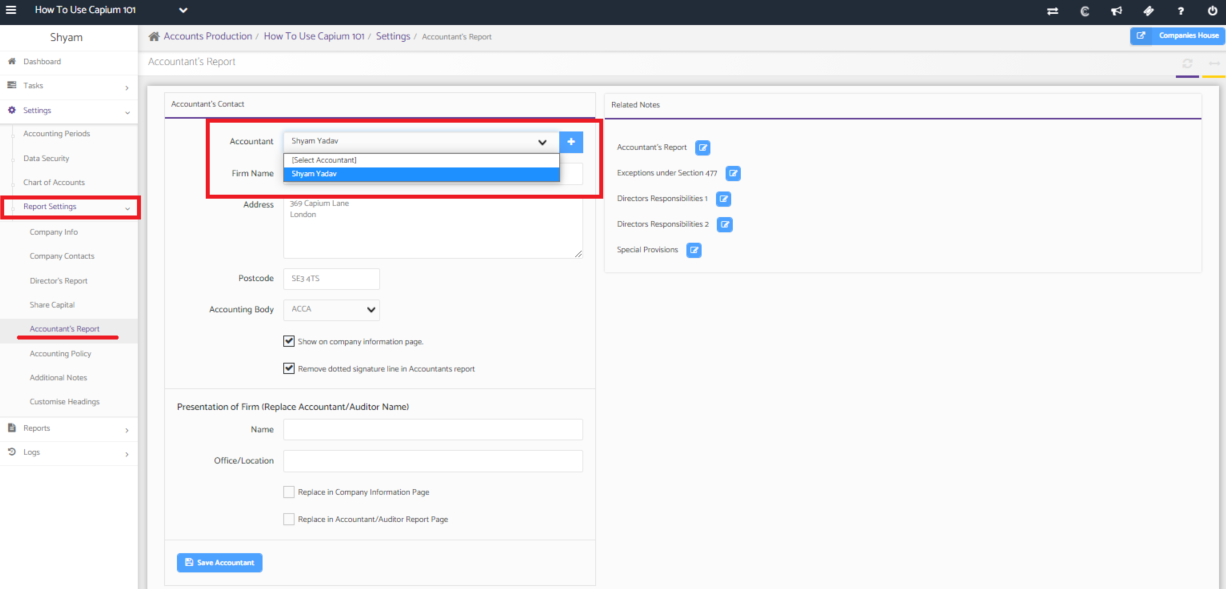This screenshot has width=1226, height=589.
Task: Open Director's Report settings
Action: coord(59,281)
